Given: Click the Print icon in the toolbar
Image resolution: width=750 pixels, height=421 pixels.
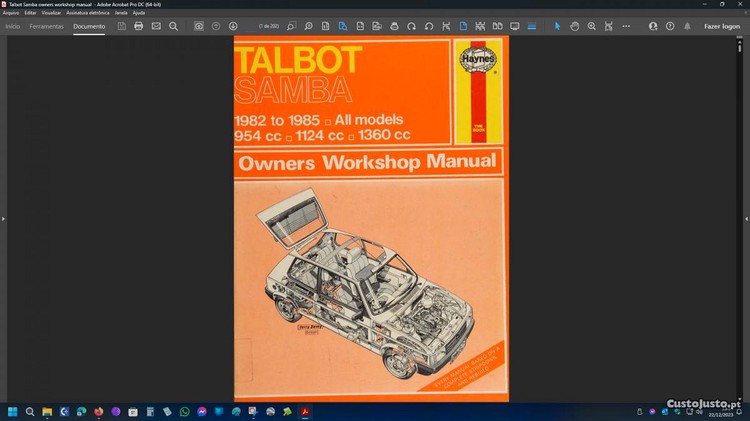Looking at the screenshot, I should click(138, 26).
